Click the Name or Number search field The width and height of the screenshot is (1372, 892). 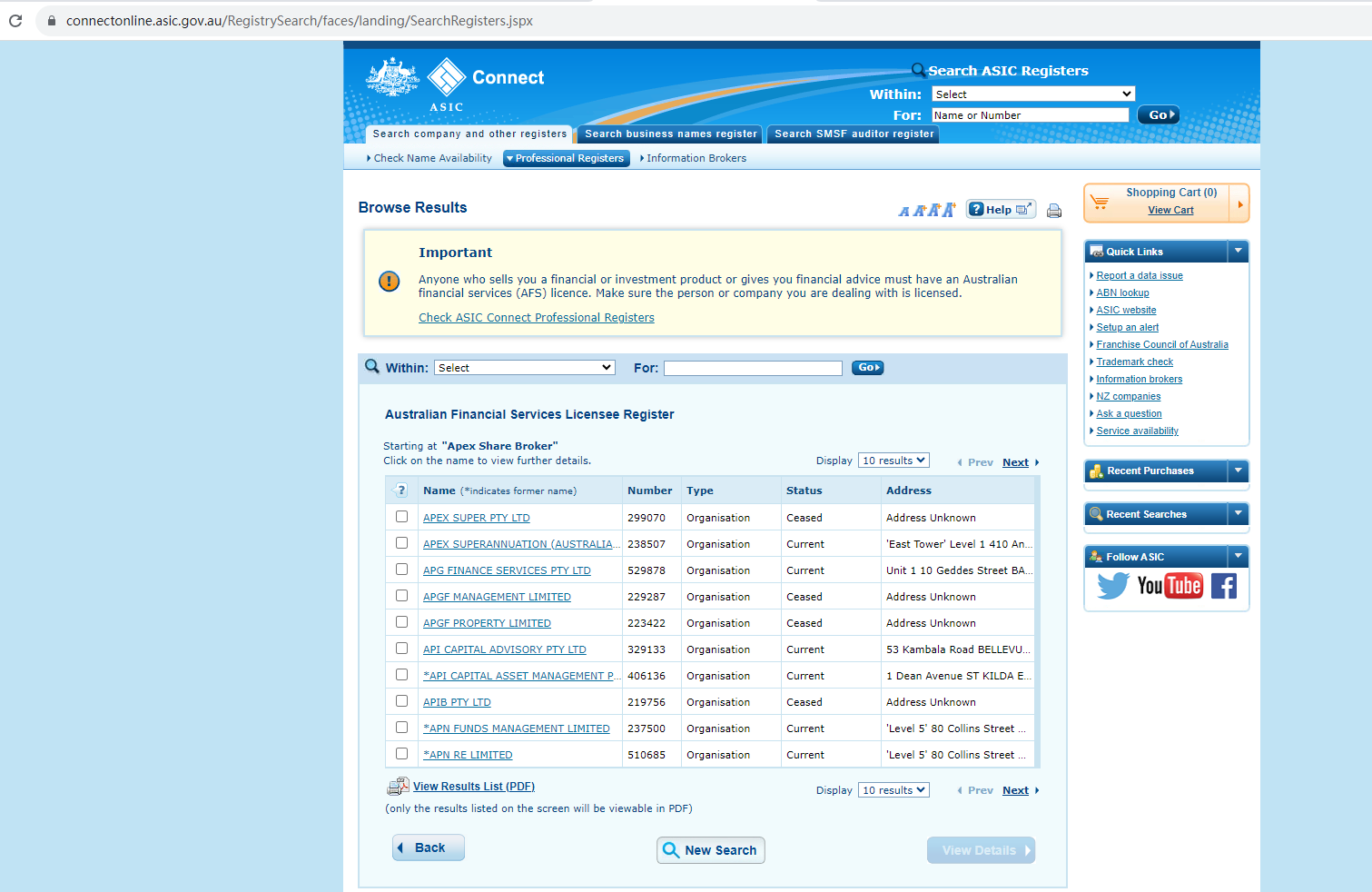tap(1030, 115)
